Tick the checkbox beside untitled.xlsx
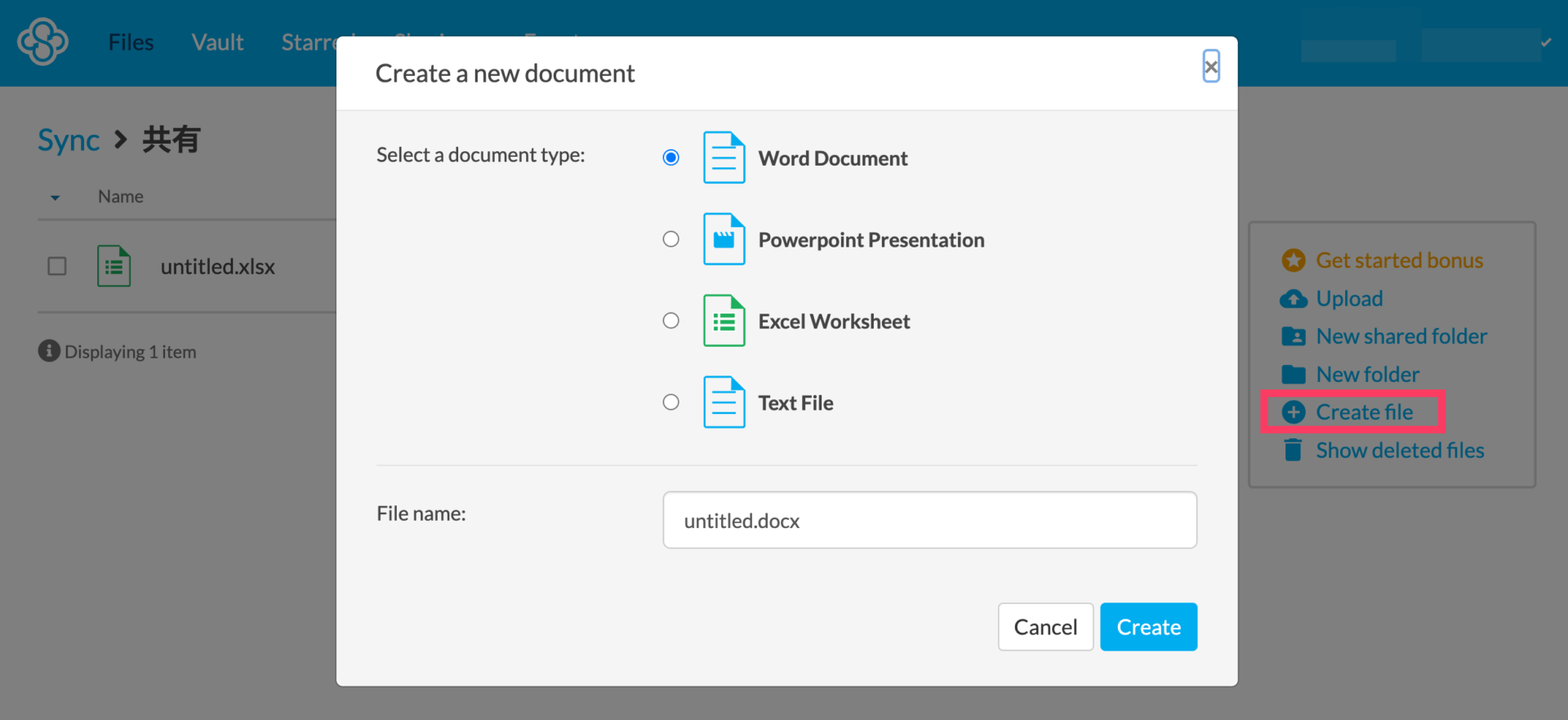1568x720 pixels. (x=57, y=266)
